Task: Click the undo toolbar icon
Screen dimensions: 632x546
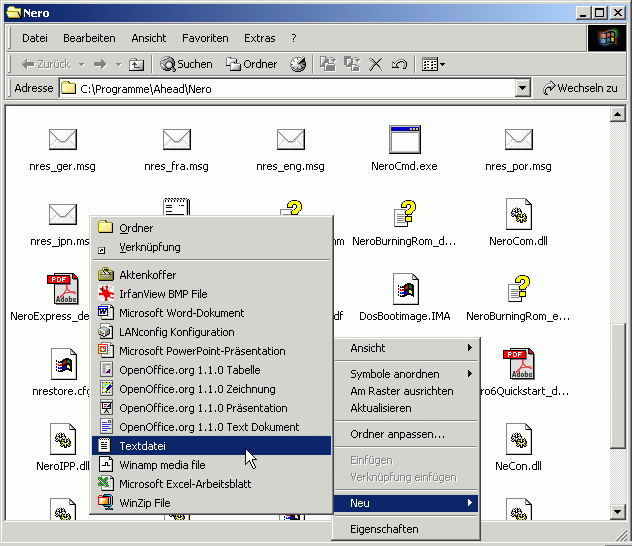Action: (x=399, y=64)
